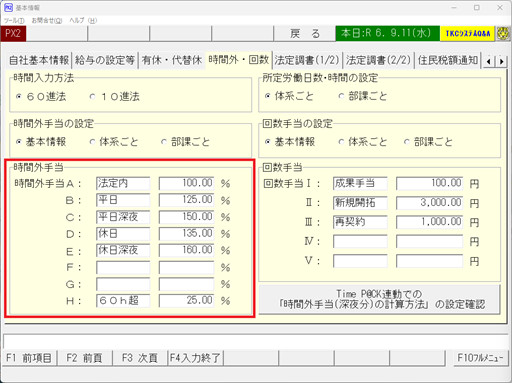Viewport: 512px width, 383px height.
Task: Click rate field showing 135.00
Action: click(x=187, y=234)
